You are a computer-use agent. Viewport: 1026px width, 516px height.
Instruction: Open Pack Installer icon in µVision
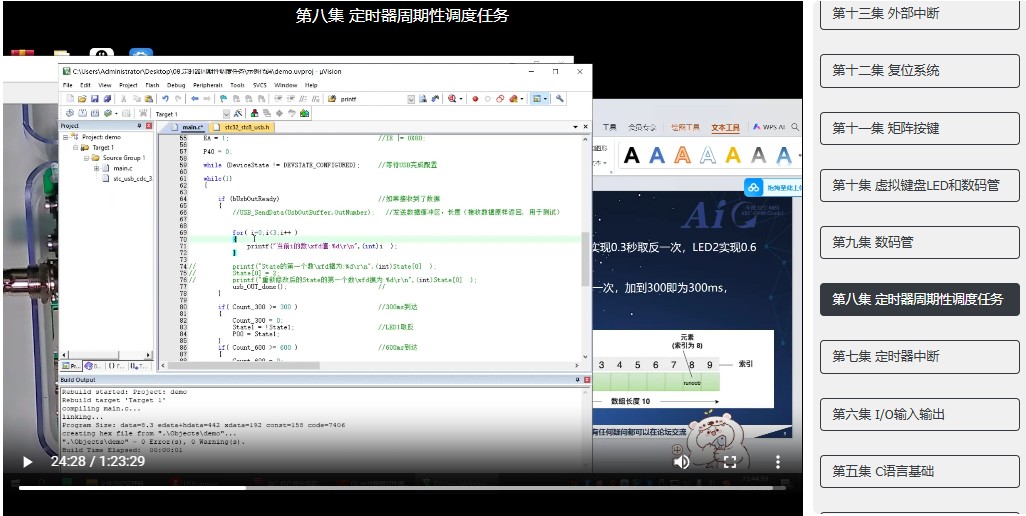(x=304, y=114)
